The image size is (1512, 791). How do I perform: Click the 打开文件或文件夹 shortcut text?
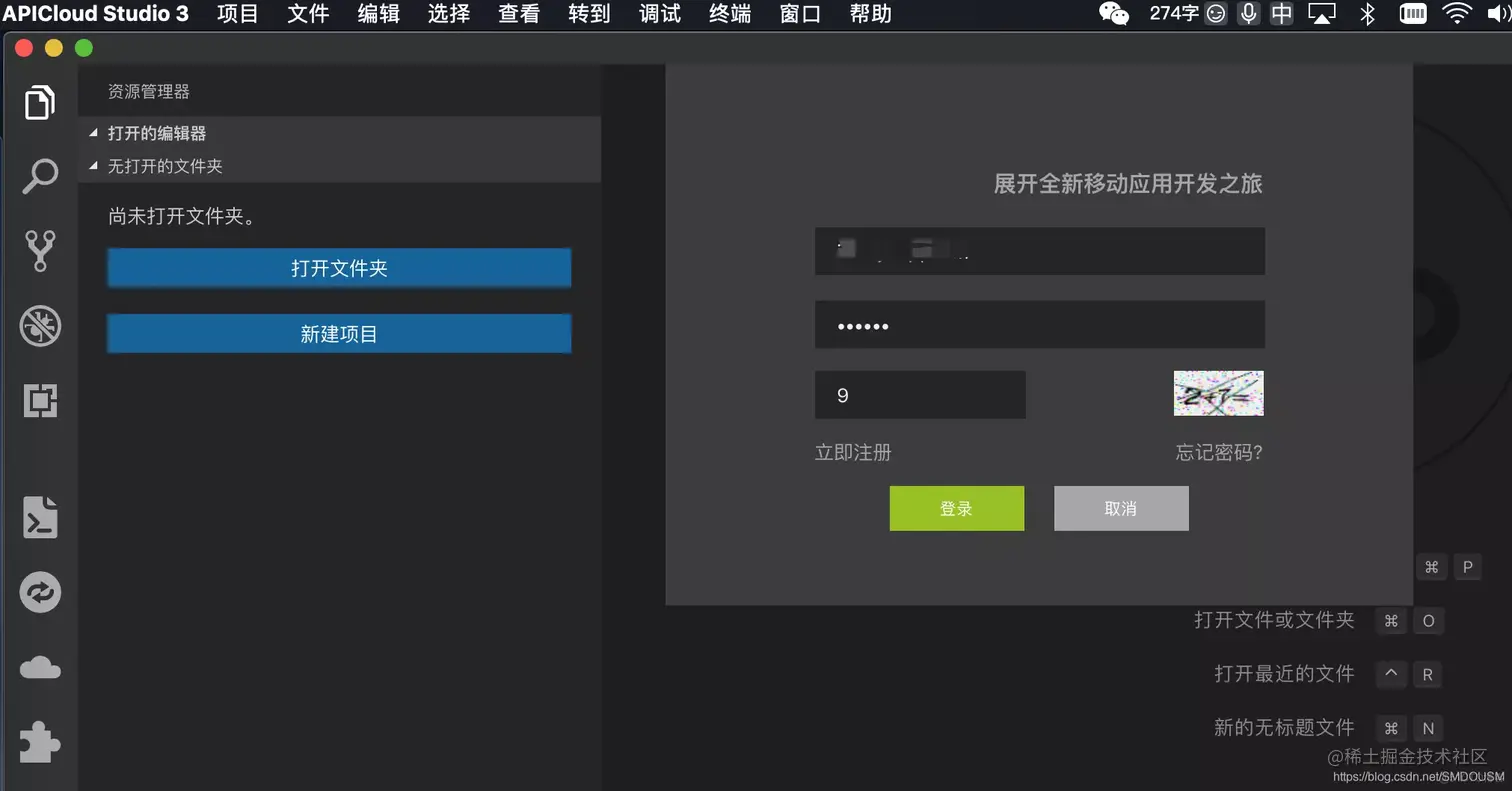(1274, 620)
